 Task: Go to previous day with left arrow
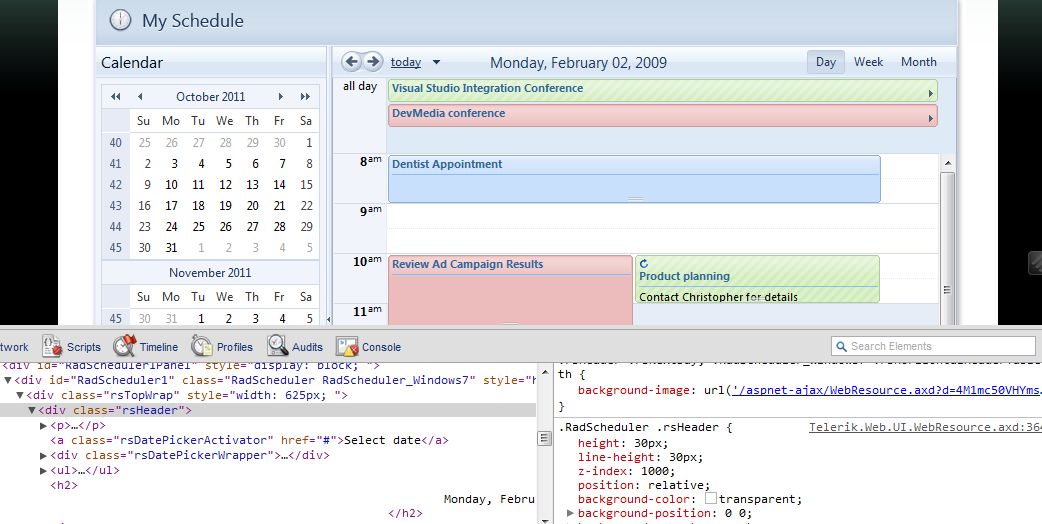pos(351,62)
